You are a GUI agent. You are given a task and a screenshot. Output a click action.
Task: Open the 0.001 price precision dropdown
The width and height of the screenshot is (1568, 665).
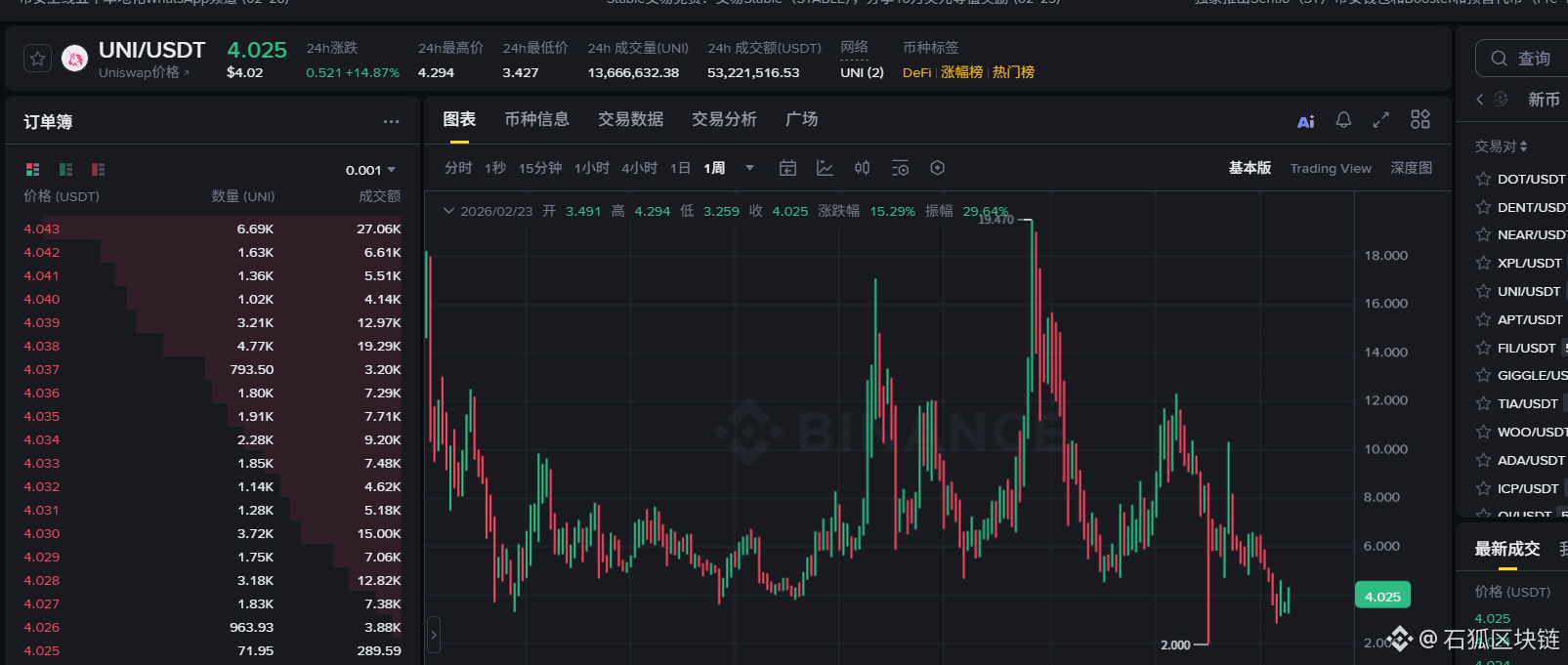coord(370,170)
